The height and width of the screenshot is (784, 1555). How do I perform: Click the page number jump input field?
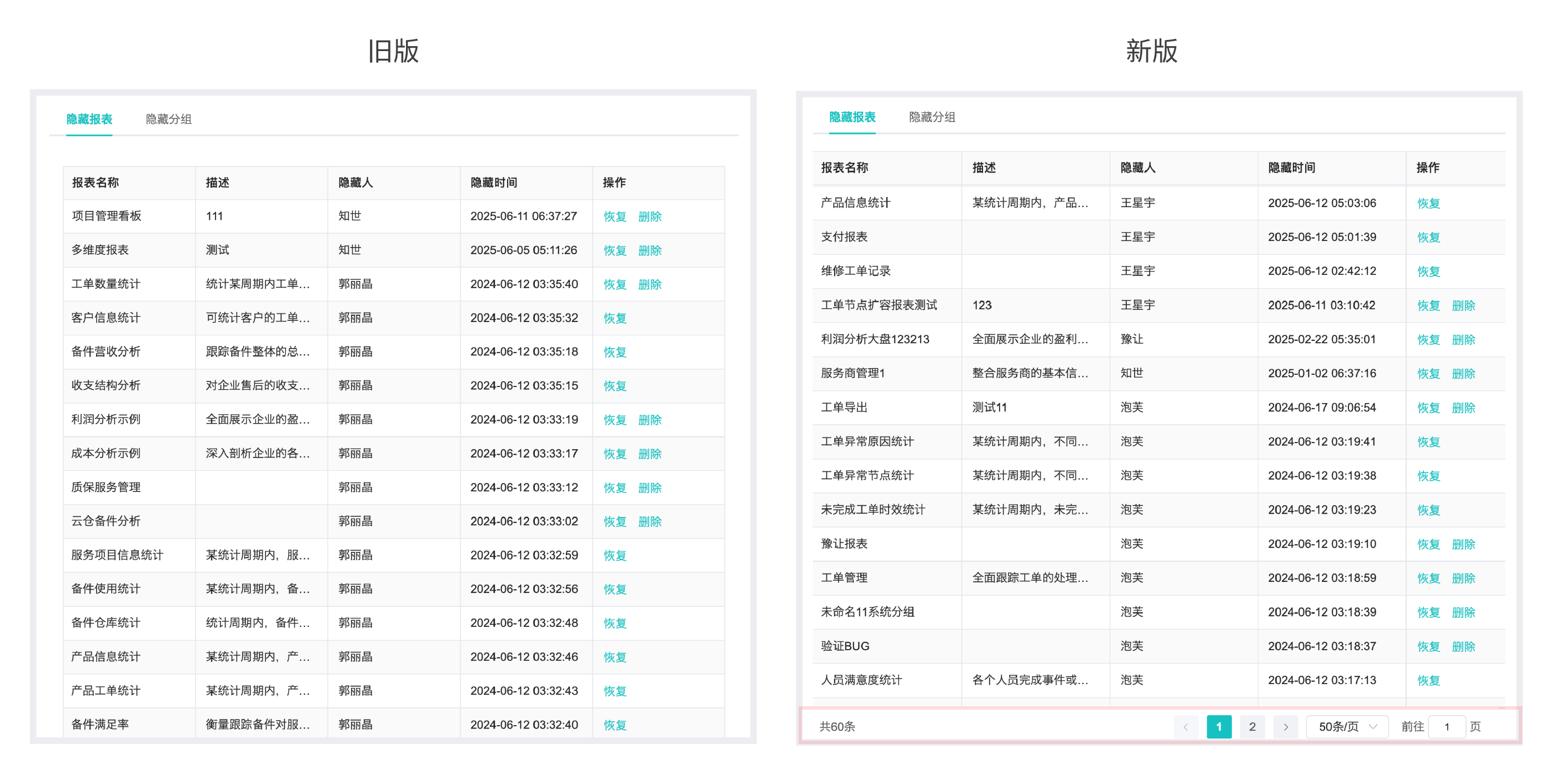pos(1447,727)
